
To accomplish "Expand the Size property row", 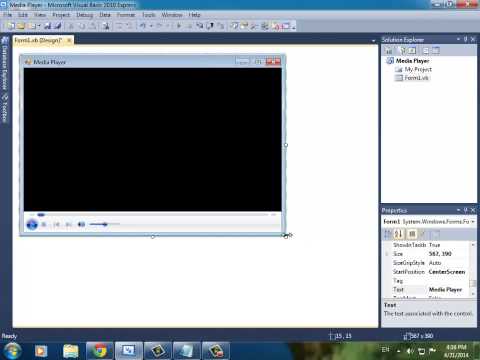I will coord(387,254).
